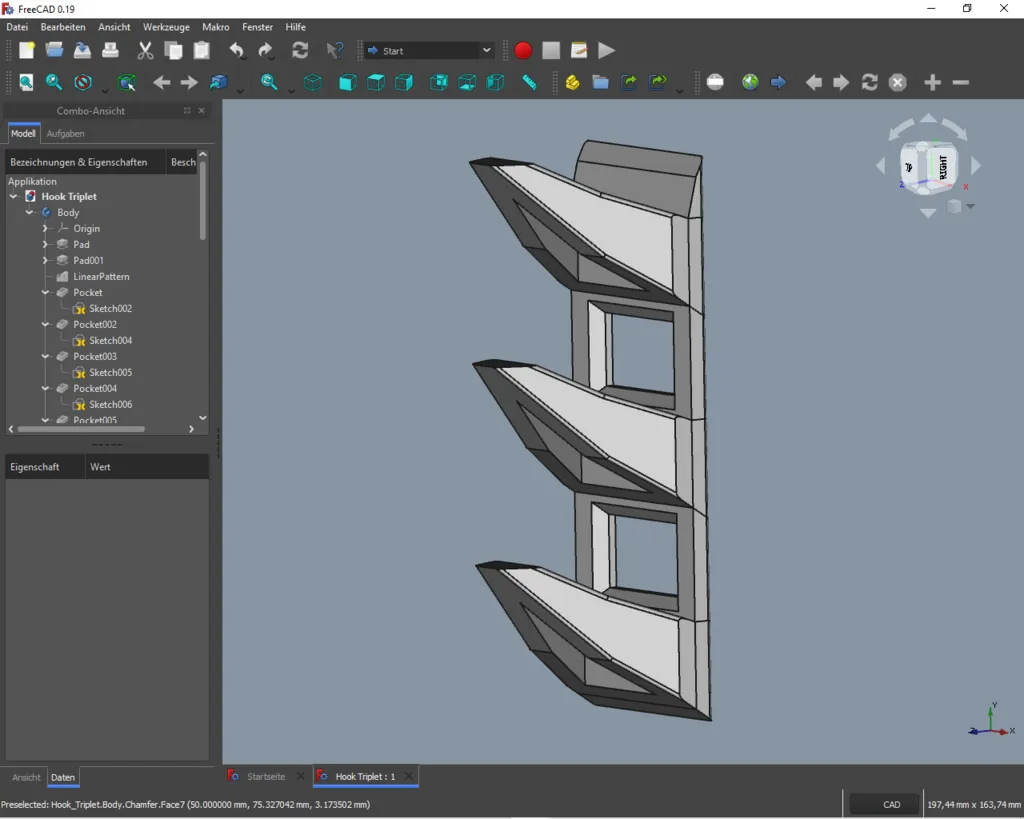This screenshot has width=1024, height=819.
Task: Click the scissors Cut icon
Action: (145, 50)
